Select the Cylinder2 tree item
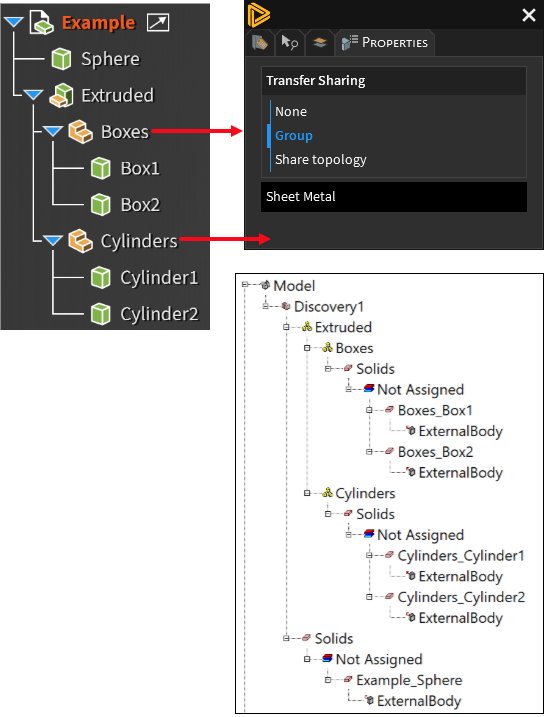 (x=159, y=314)
